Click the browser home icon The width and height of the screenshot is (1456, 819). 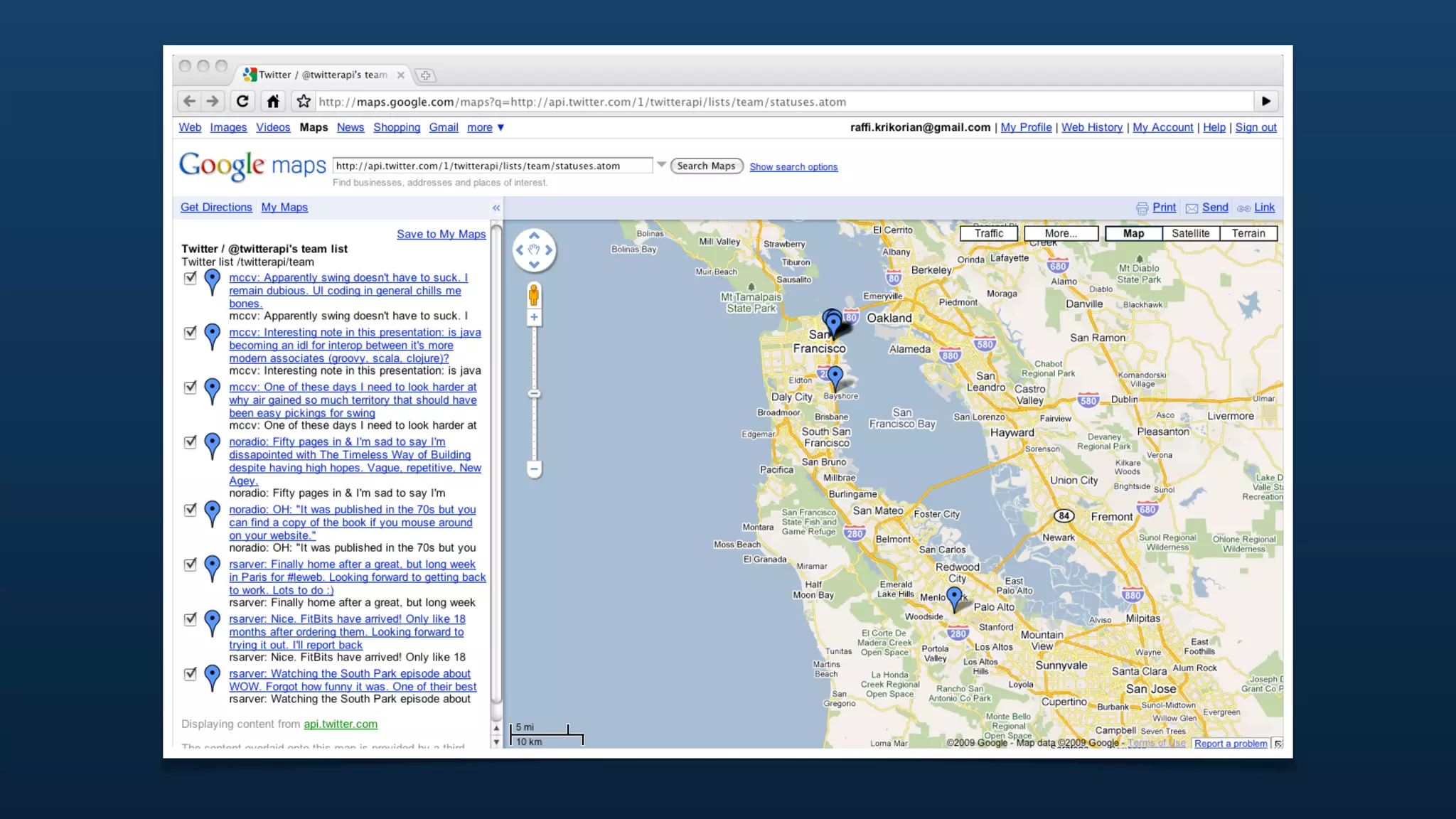pos(273,101)
